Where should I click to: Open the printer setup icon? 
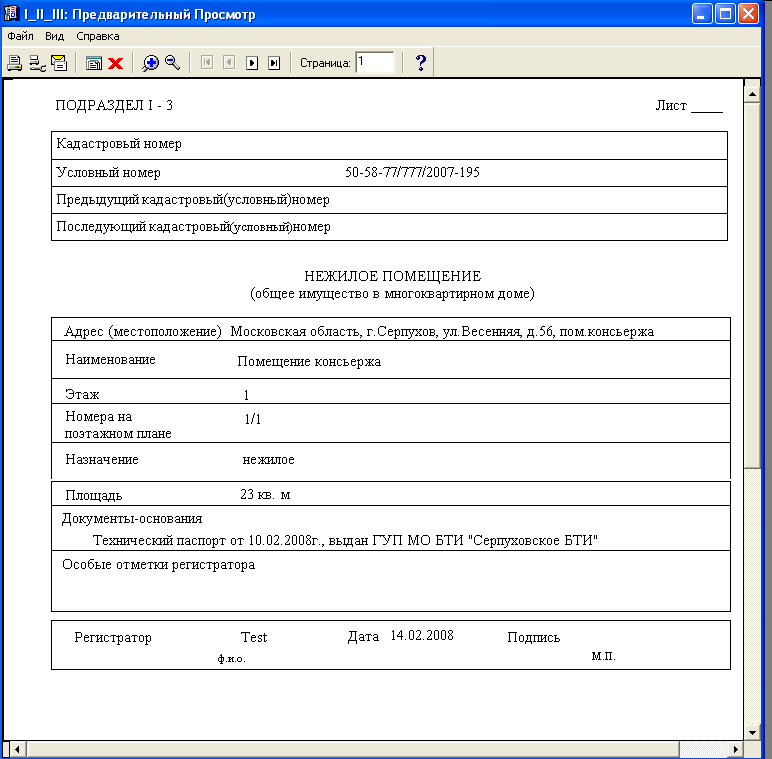point(37,63)
